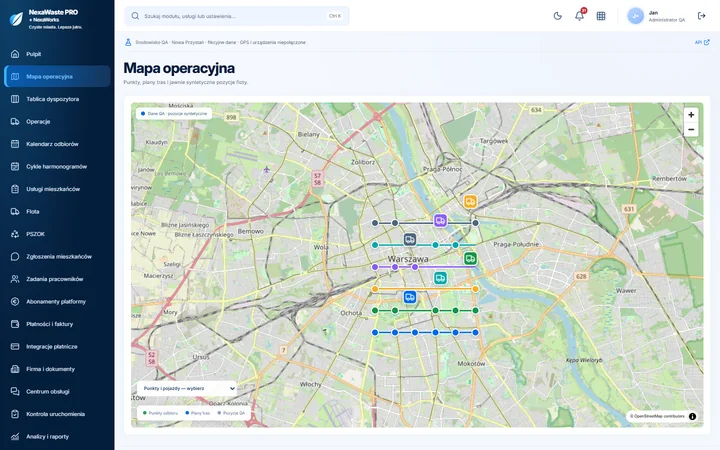Click the Firma i dokumenty building icon
The height and width of the screenshot is (450, 720).
pos(15,369)
